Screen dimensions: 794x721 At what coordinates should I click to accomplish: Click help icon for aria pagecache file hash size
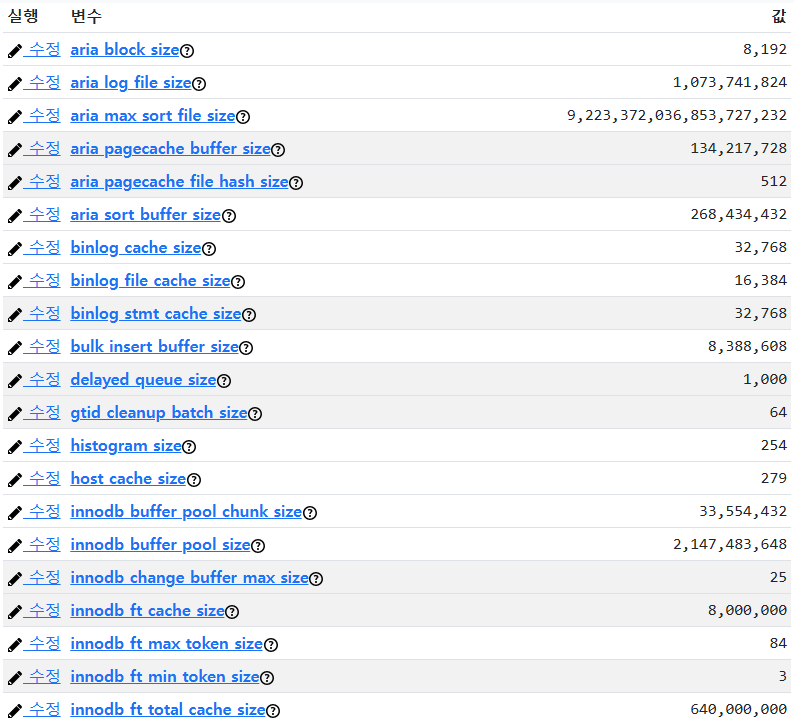coord(296,183)
